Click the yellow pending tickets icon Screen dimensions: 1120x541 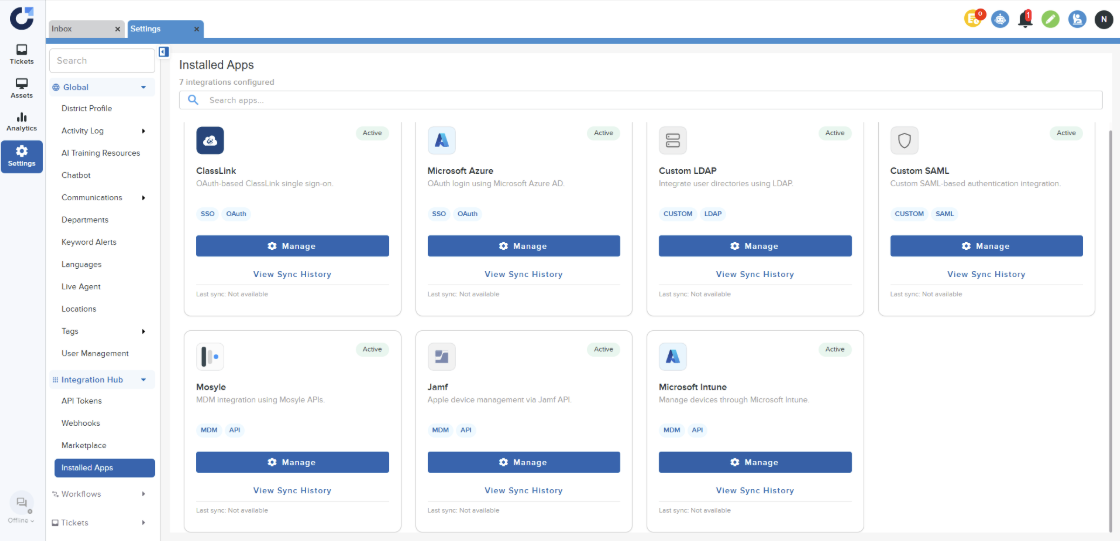coord(973,18)
